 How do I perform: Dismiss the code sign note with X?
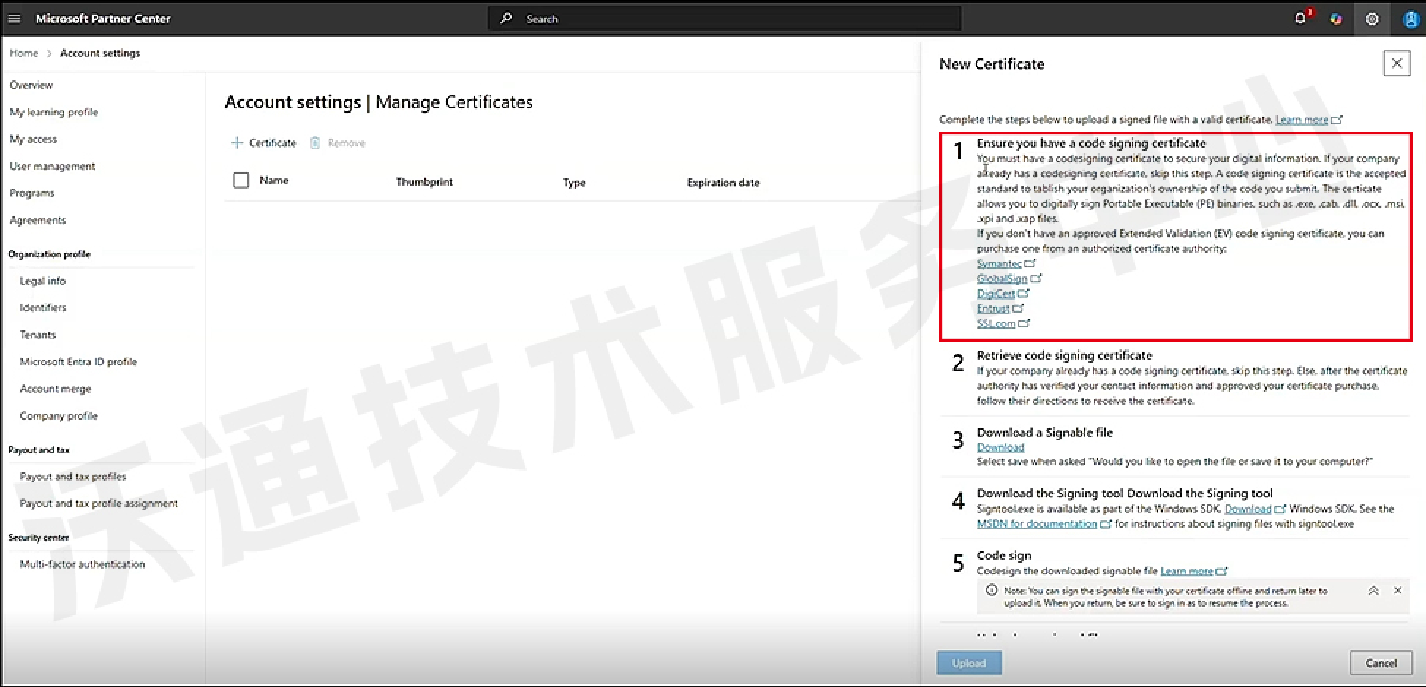coord(1397,591)
